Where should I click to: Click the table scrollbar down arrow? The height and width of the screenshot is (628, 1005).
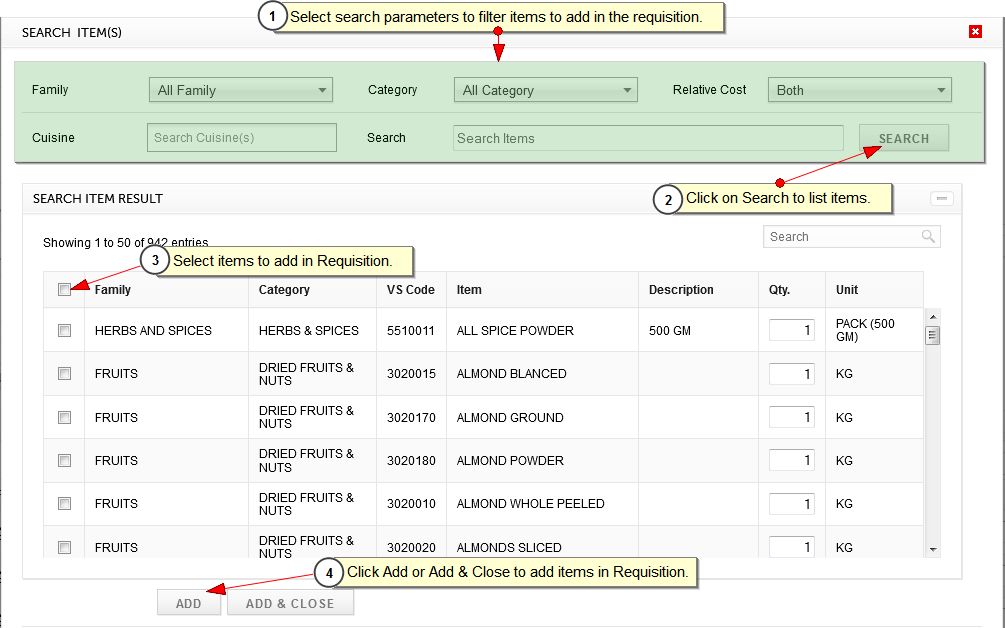(933, 549)
